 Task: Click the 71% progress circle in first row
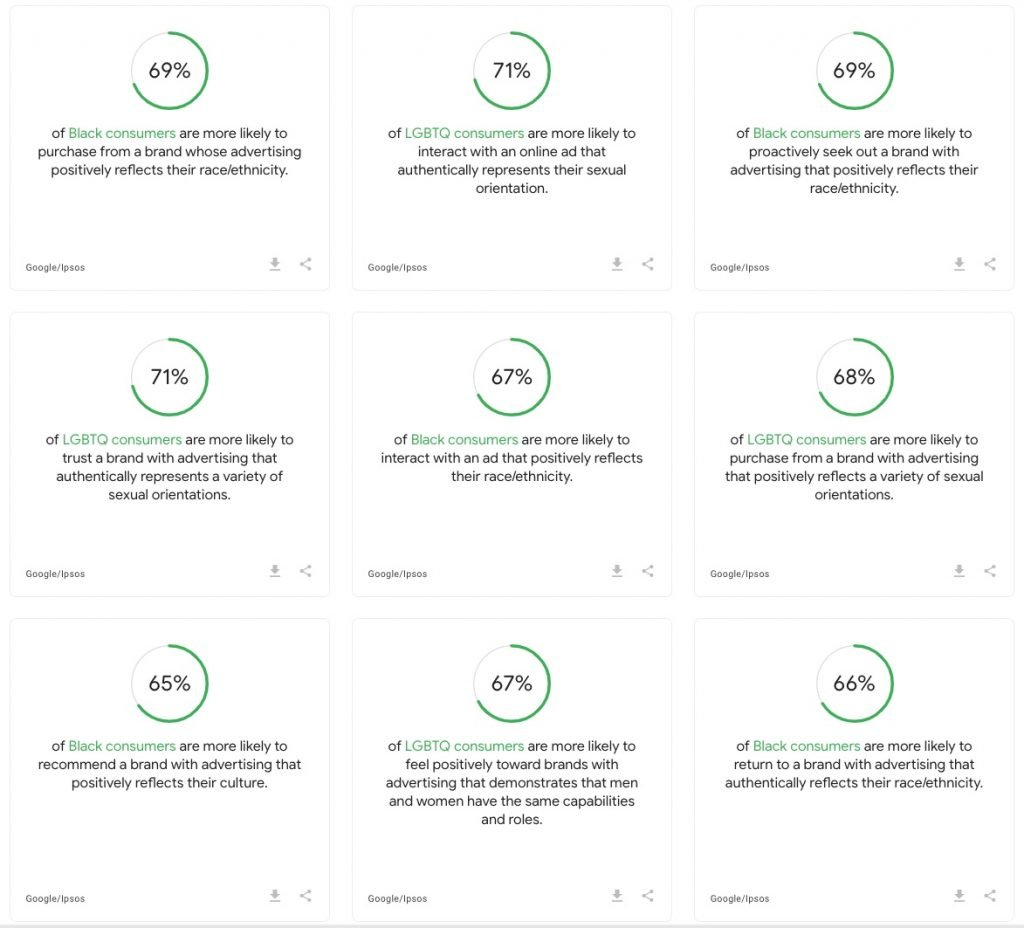[x=512, y=71]
